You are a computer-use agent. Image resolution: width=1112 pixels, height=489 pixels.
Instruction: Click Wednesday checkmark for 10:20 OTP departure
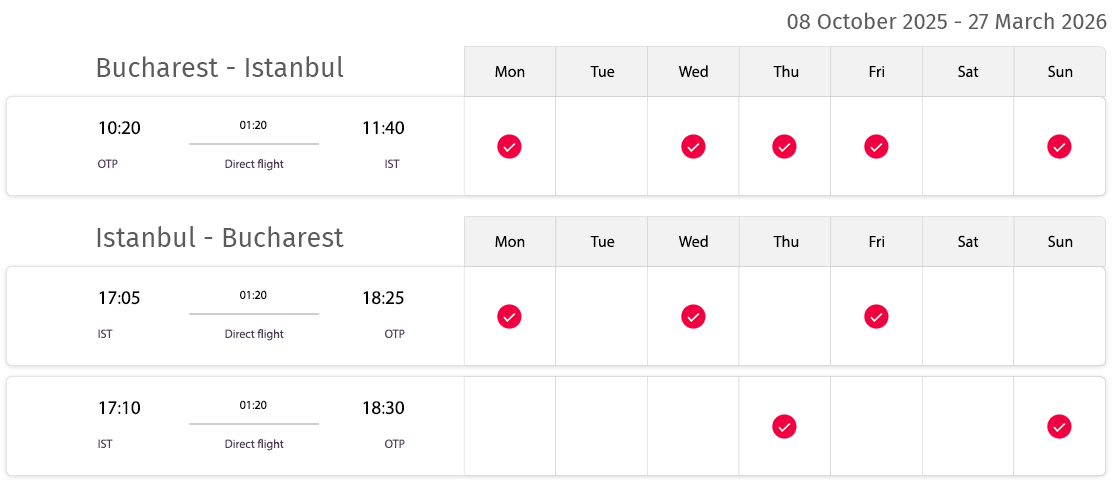pos(693,147)
